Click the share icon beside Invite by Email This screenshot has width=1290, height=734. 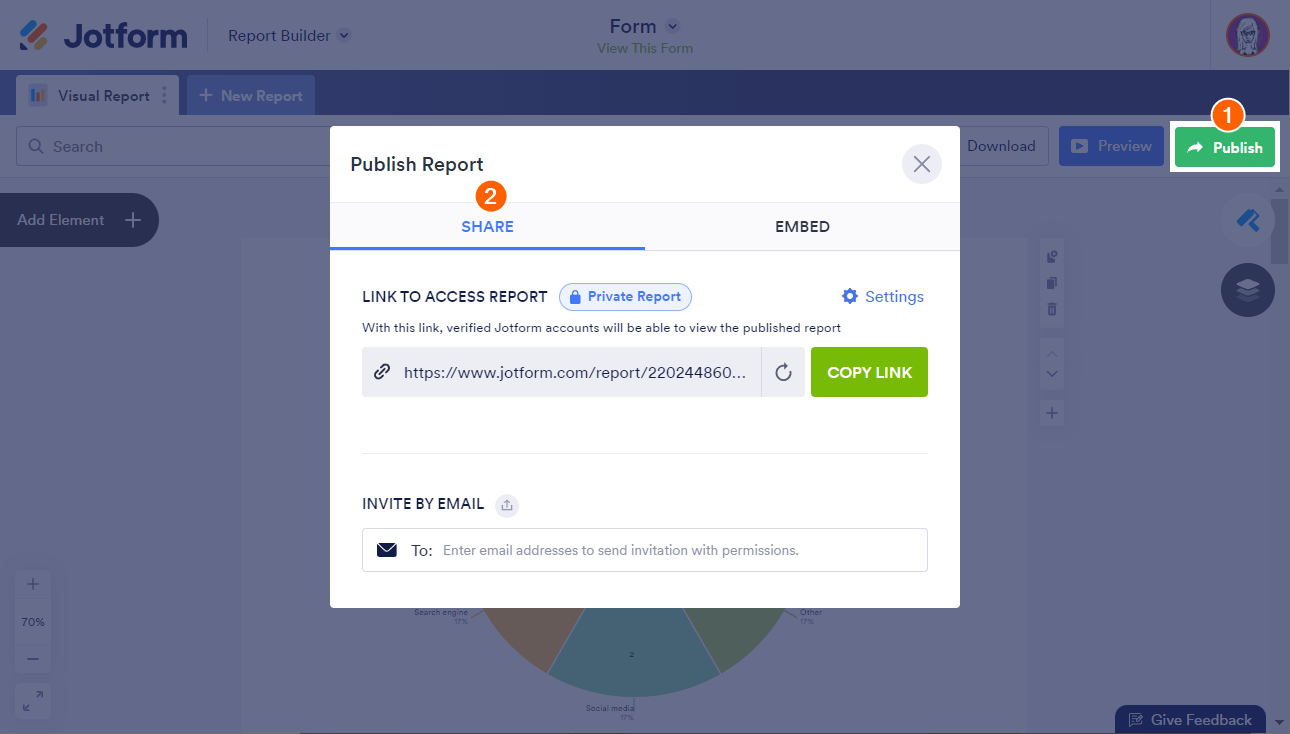pos(507,505)
